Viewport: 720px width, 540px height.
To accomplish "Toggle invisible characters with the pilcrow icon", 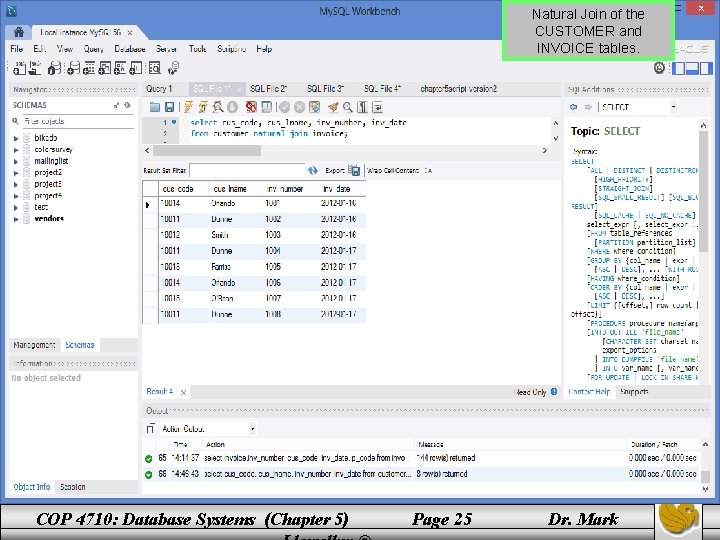I will pos(362,107).
